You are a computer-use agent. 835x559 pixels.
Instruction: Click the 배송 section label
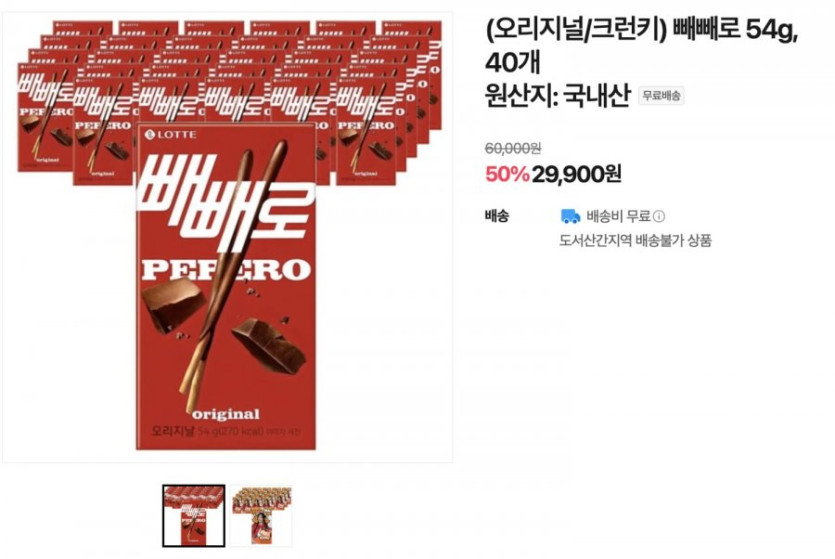pos(497,216)
